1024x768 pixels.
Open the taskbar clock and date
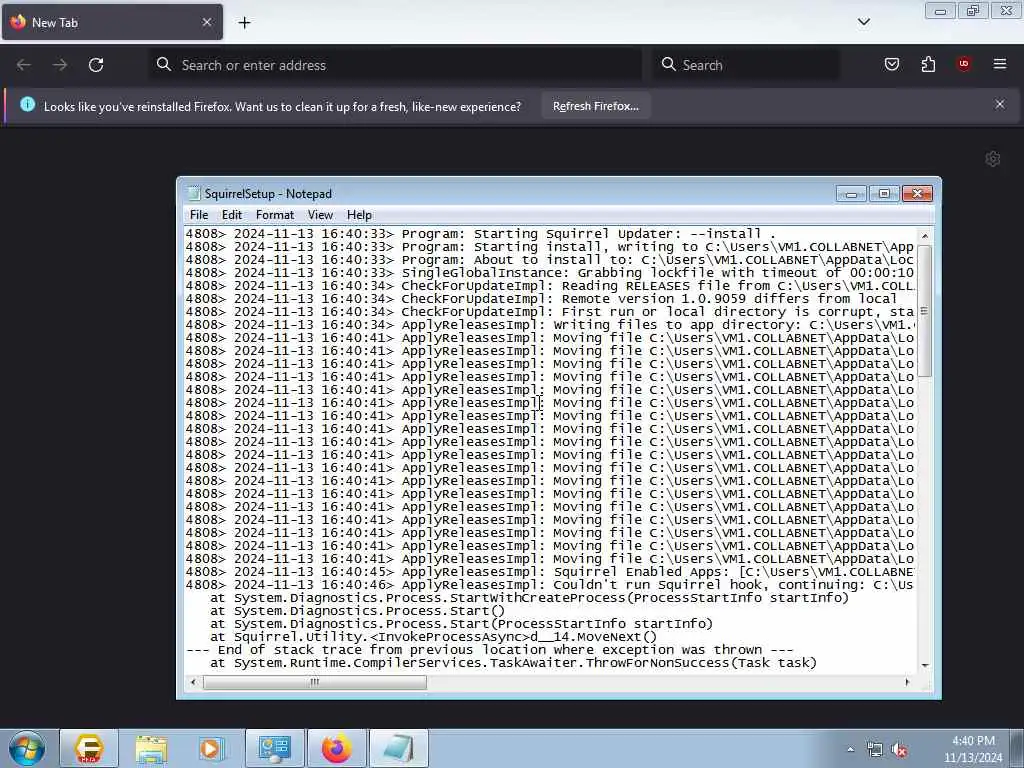pyautogui.click(x=972, y=749)
